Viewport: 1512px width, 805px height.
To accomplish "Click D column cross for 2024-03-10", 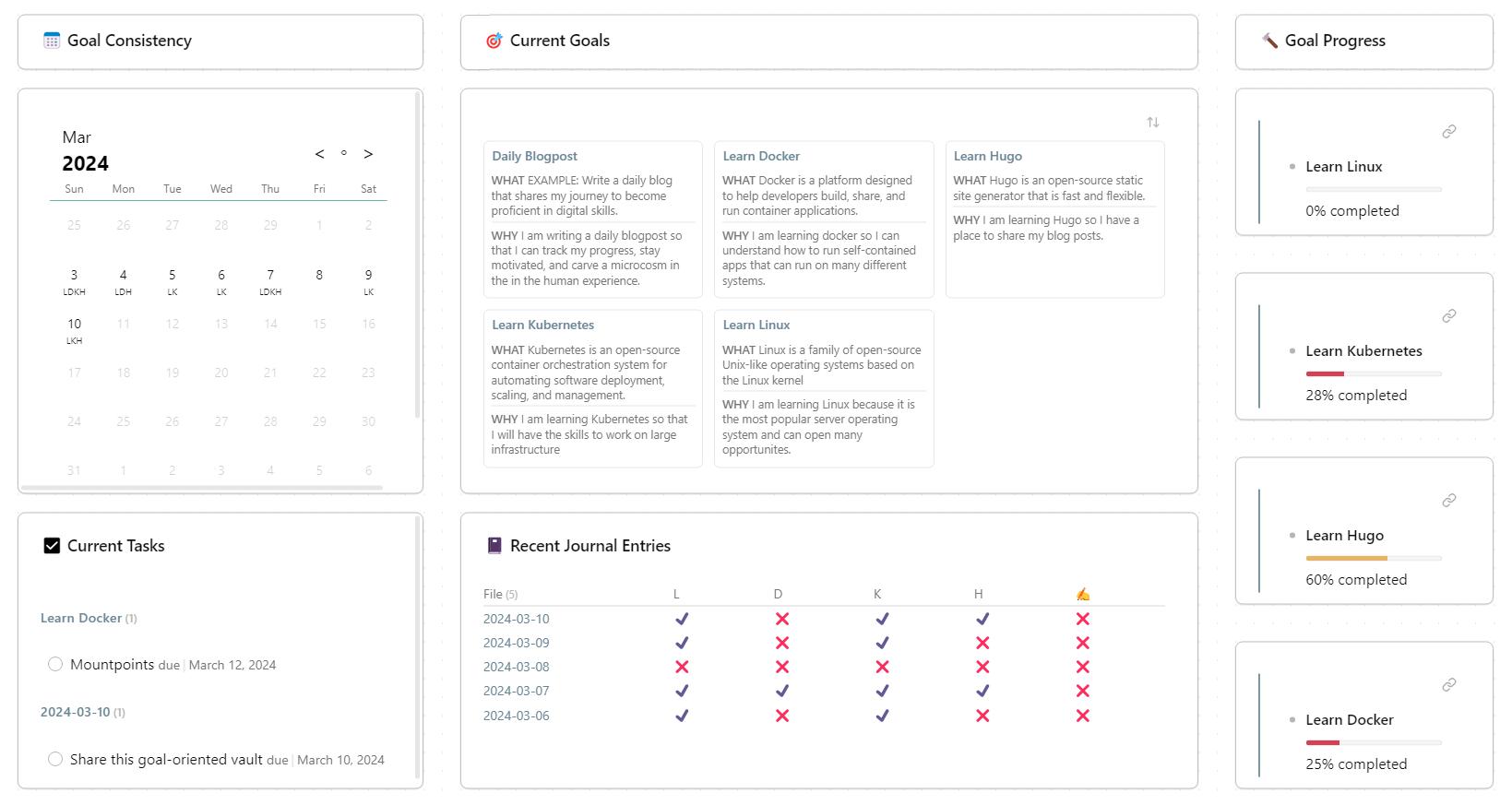I will tap(782, 619).
